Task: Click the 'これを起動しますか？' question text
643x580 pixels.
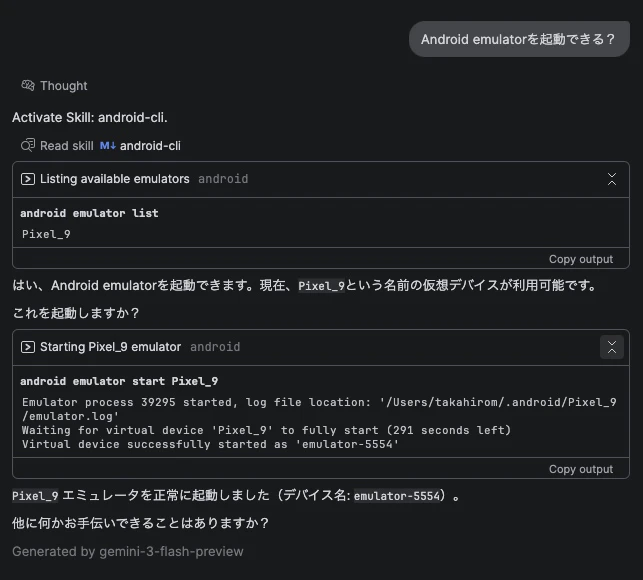Action: click(76, 313)
